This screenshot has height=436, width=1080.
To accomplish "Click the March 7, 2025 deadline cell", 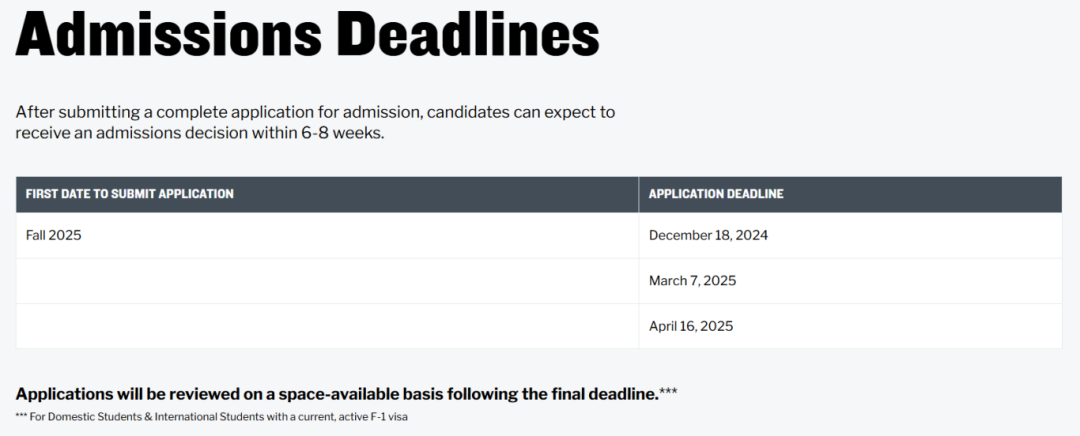I will [850, 281].
